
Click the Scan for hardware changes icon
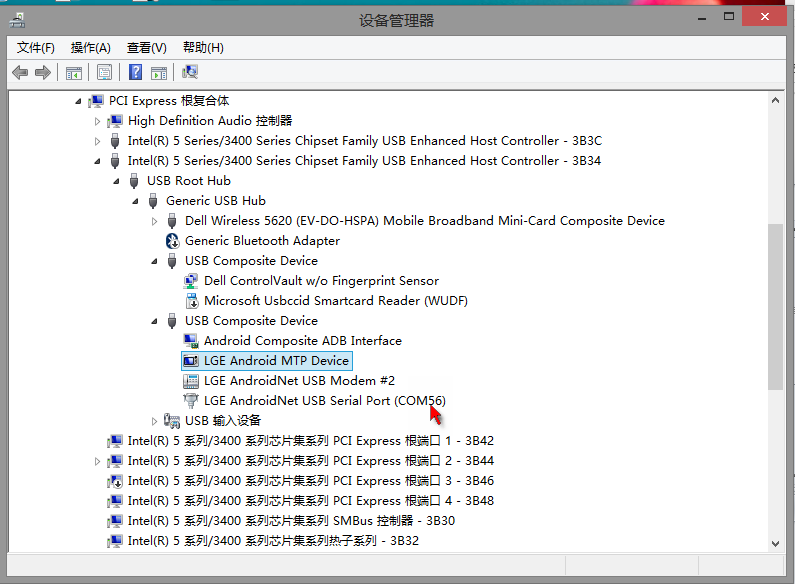click(190, 72)
